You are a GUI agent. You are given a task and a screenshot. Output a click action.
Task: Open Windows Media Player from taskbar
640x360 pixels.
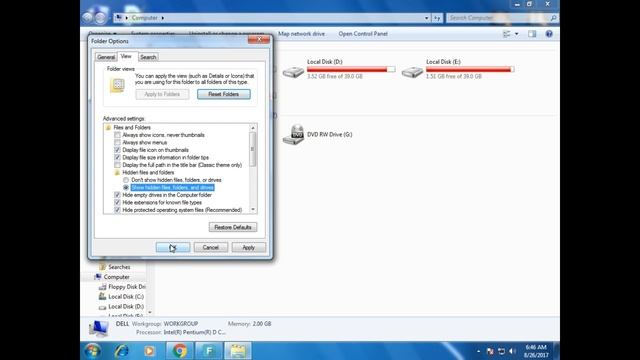tap(149, 351)
